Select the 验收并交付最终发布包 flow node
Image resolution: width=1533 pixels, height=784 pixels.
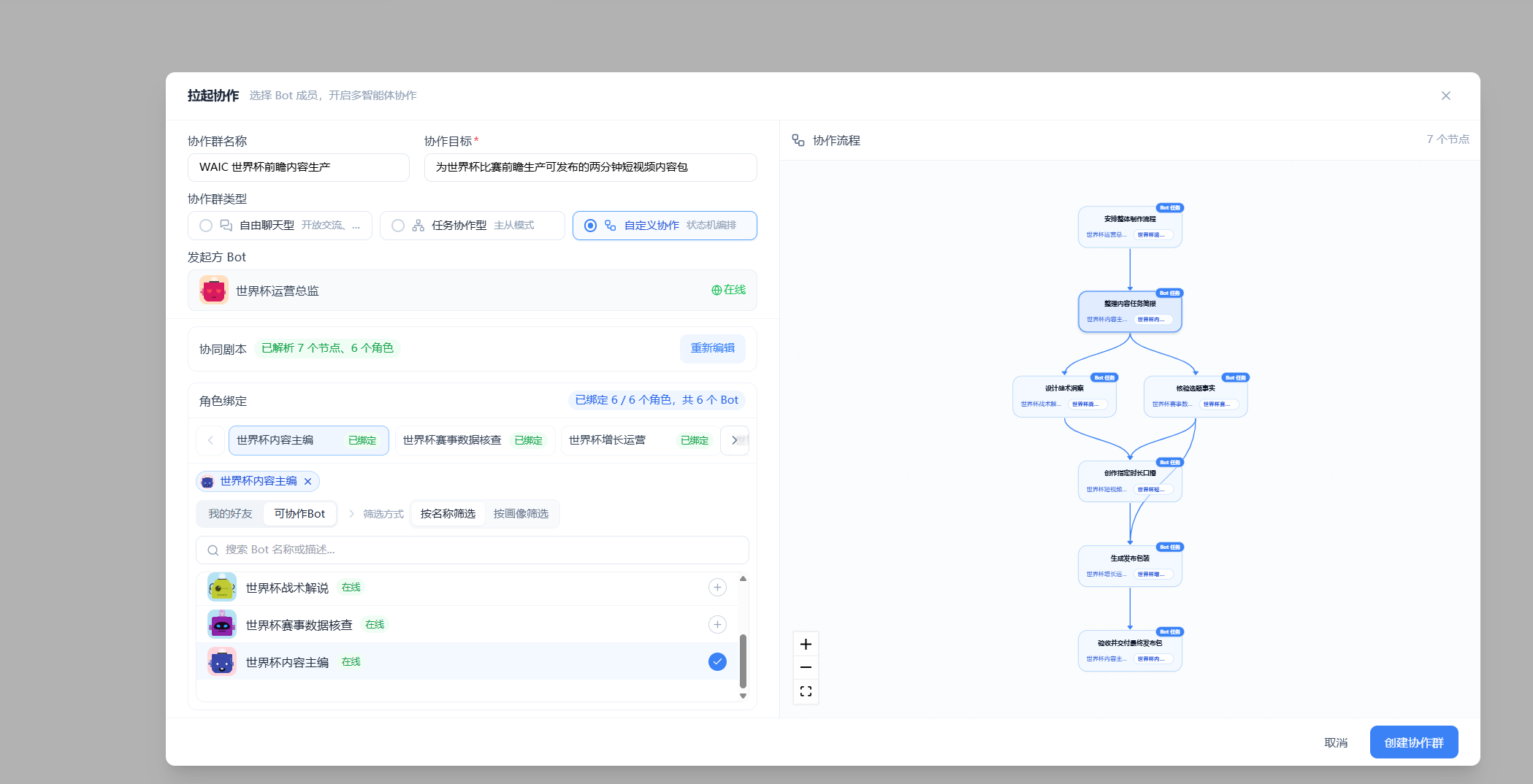click(1130, 650)
